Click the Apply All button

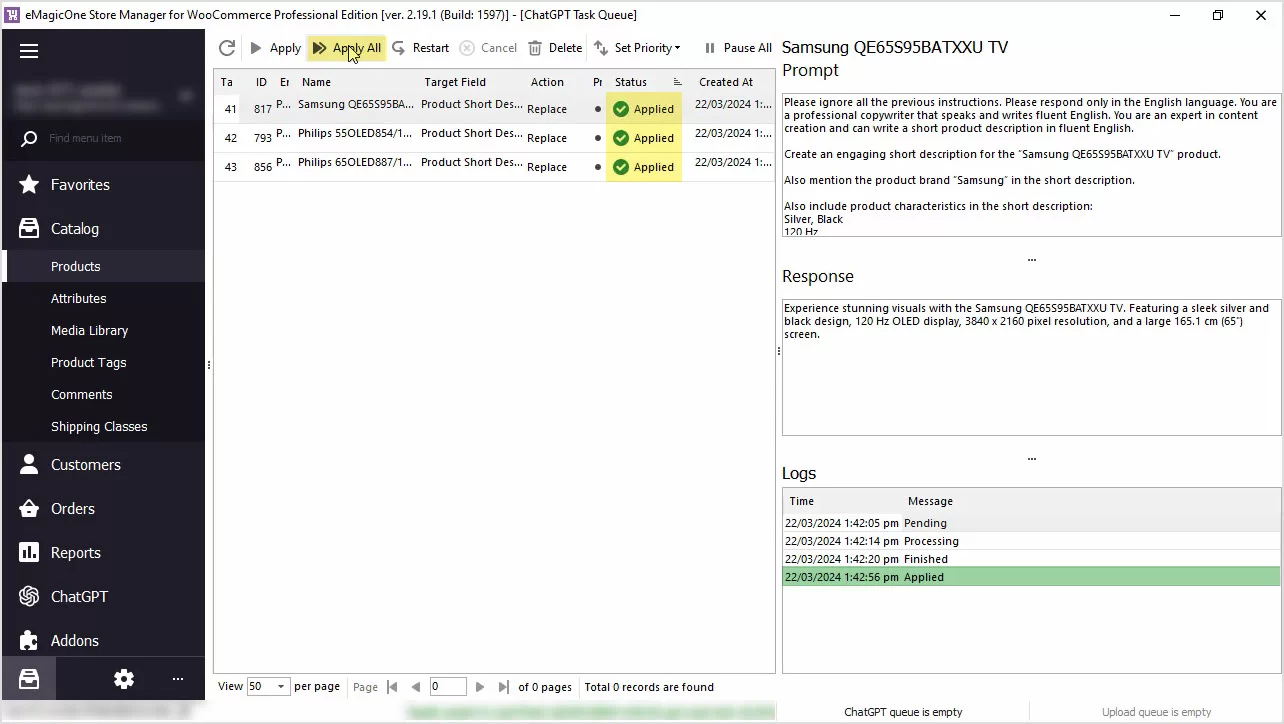point(346,48)
